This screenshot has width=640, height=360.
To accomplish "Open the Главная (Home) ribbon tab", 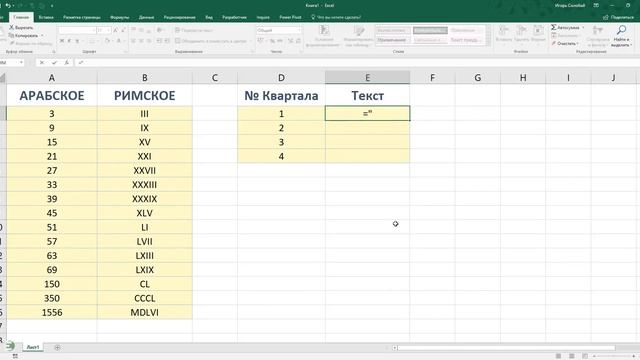I will (21, 17).
